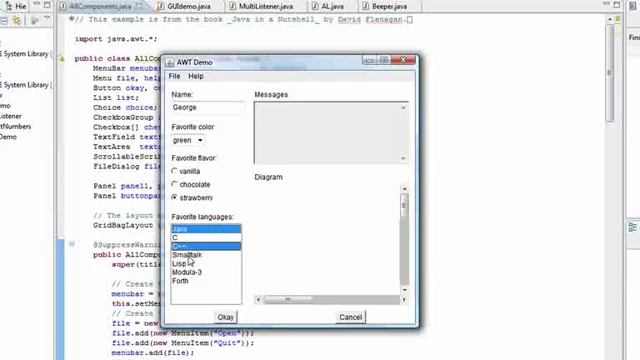
Task: Click Diagram horizontal scroll right arrow
Action: 404,300
